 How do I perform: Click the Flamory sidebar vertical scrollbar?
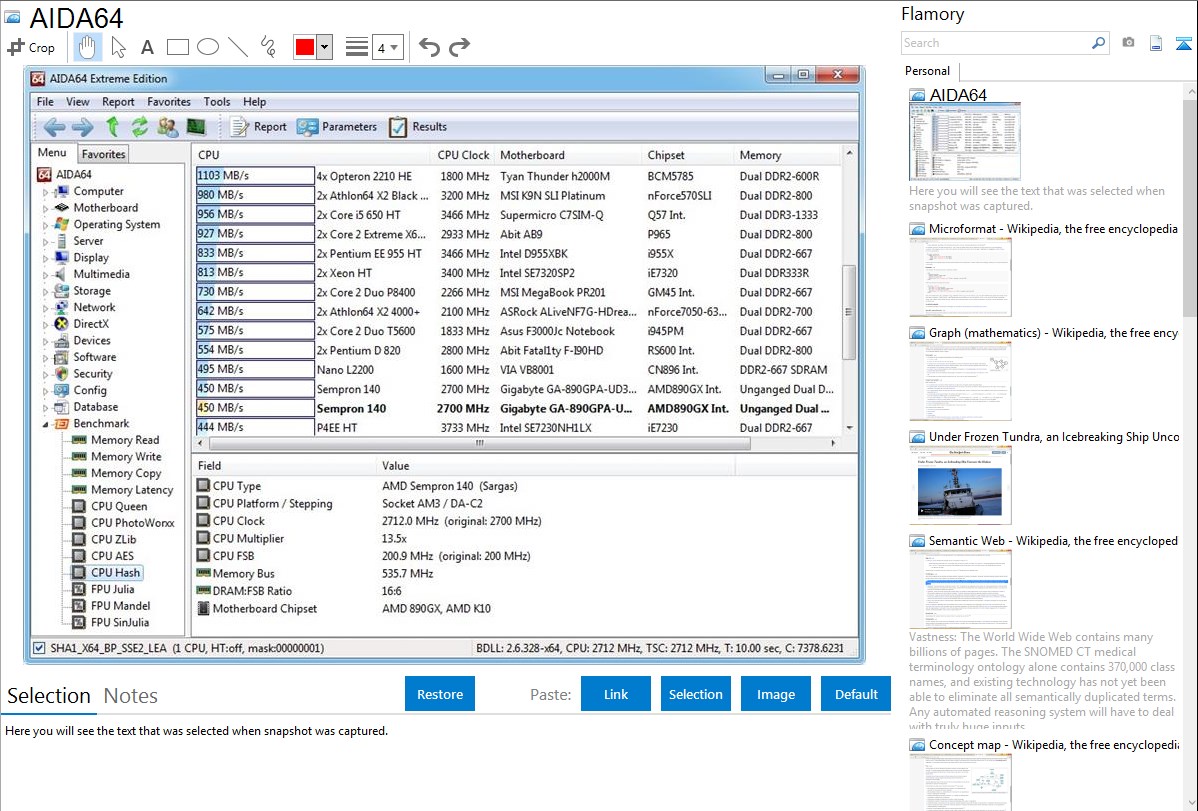1190,206
